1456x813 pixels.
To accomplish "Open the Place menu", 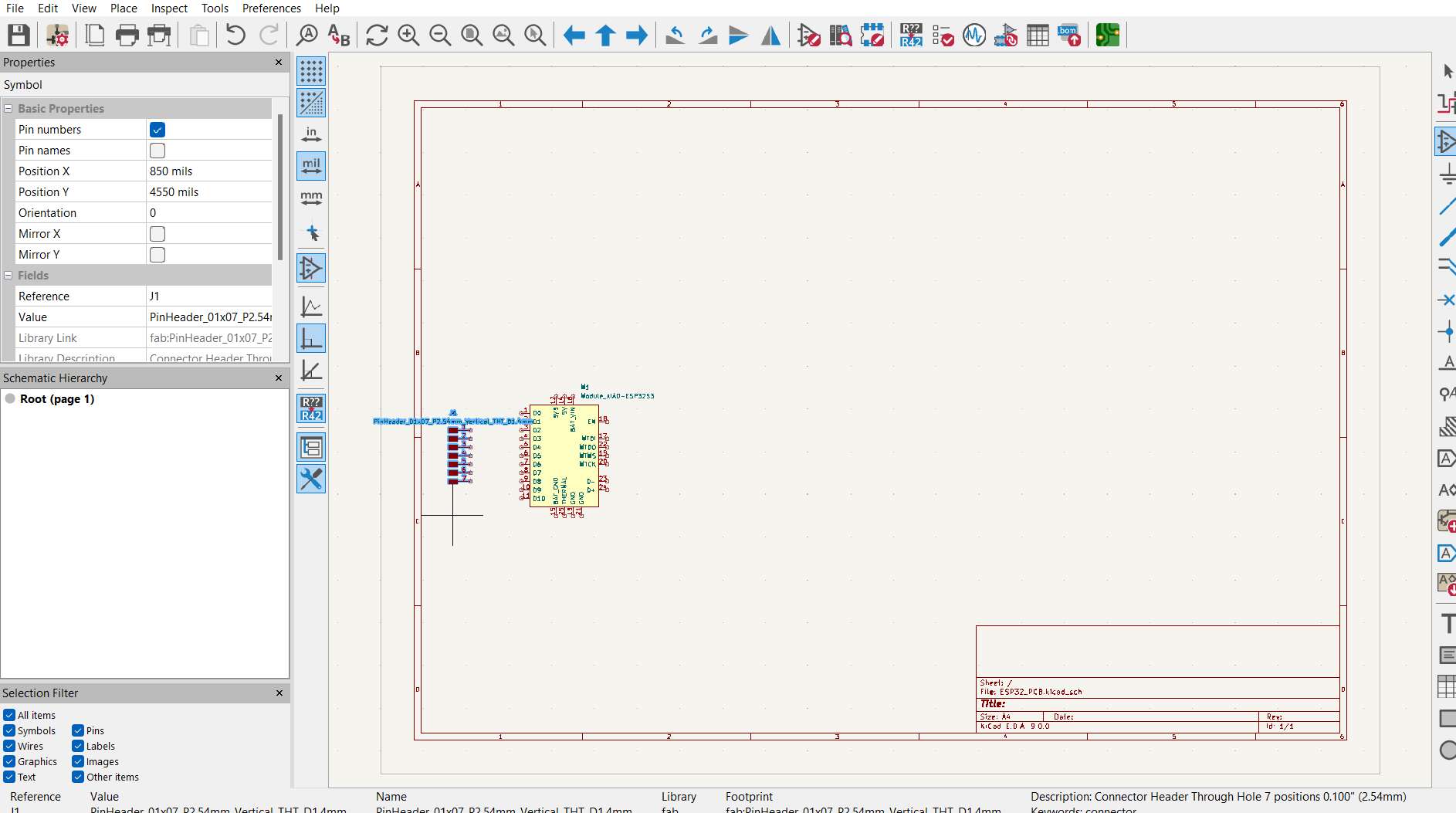I will (124, 8).
